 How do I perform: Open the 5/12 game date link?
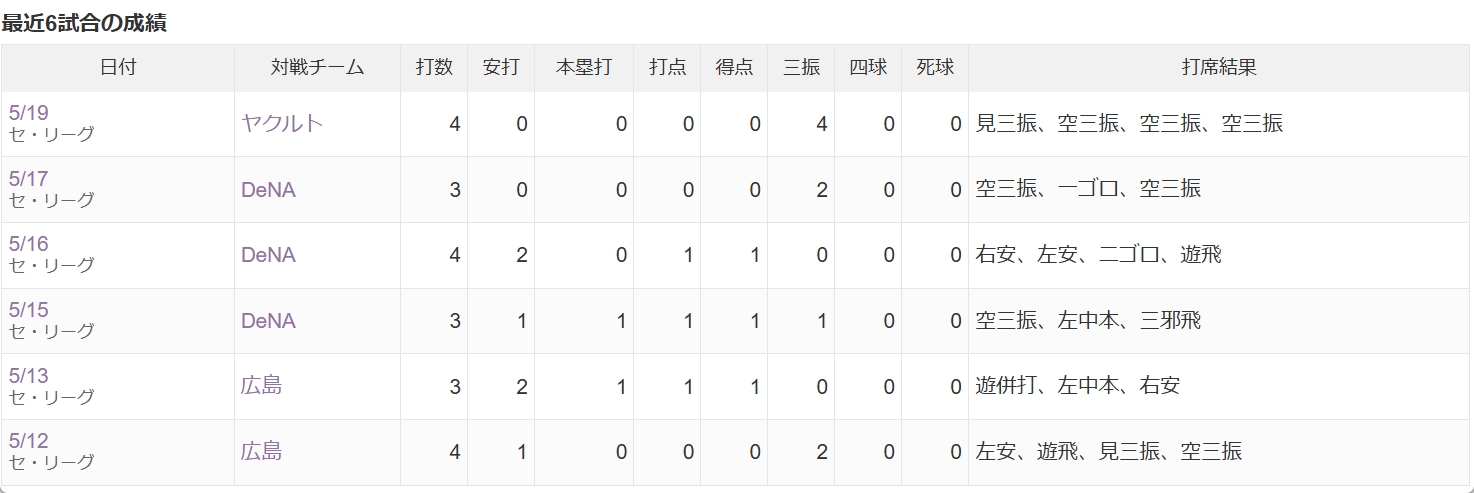(28, 442)
